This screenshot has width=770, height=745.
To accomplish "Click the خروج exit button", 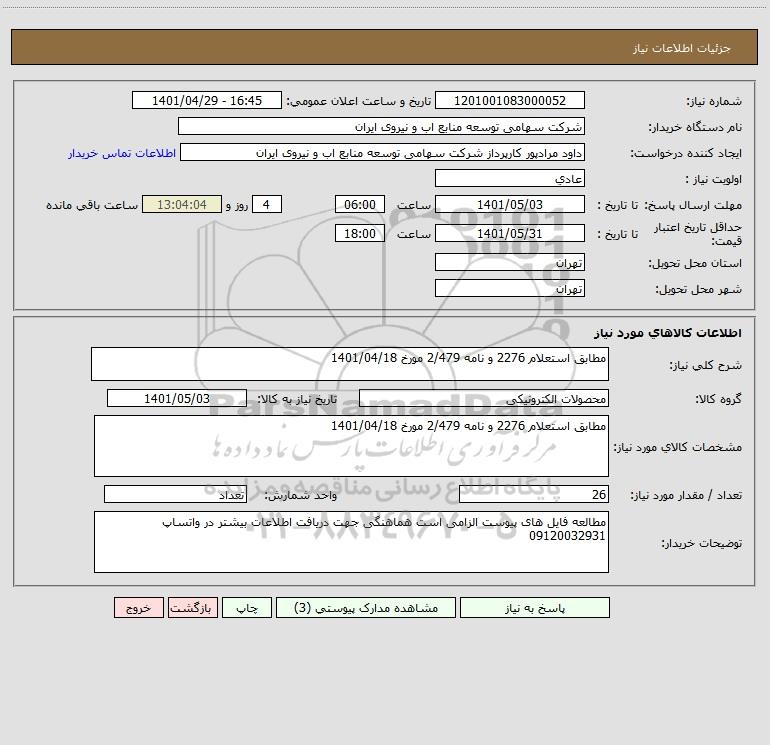I will pos(138,607).
